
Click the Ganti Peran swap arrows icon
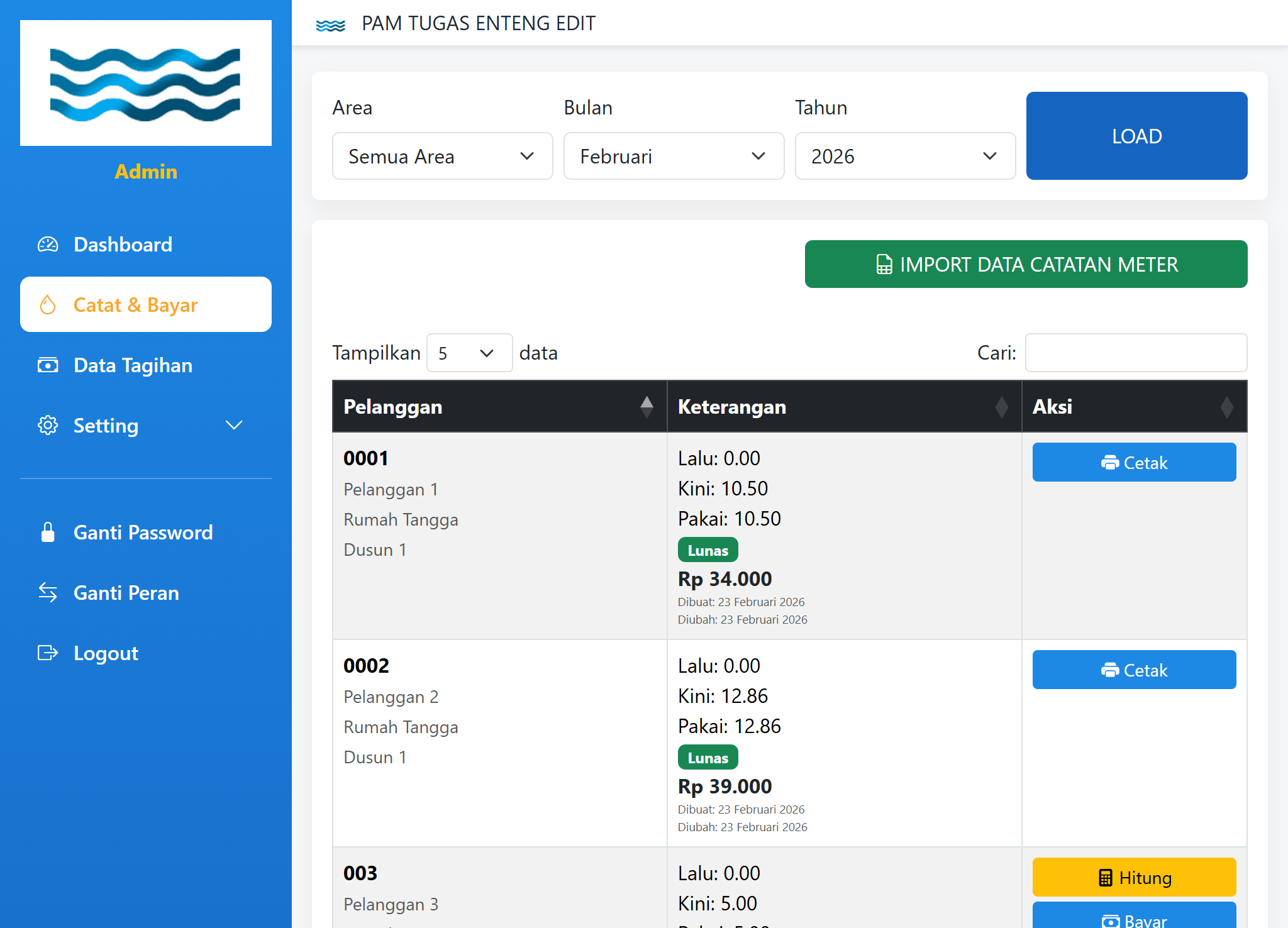[x=48, y=593]
